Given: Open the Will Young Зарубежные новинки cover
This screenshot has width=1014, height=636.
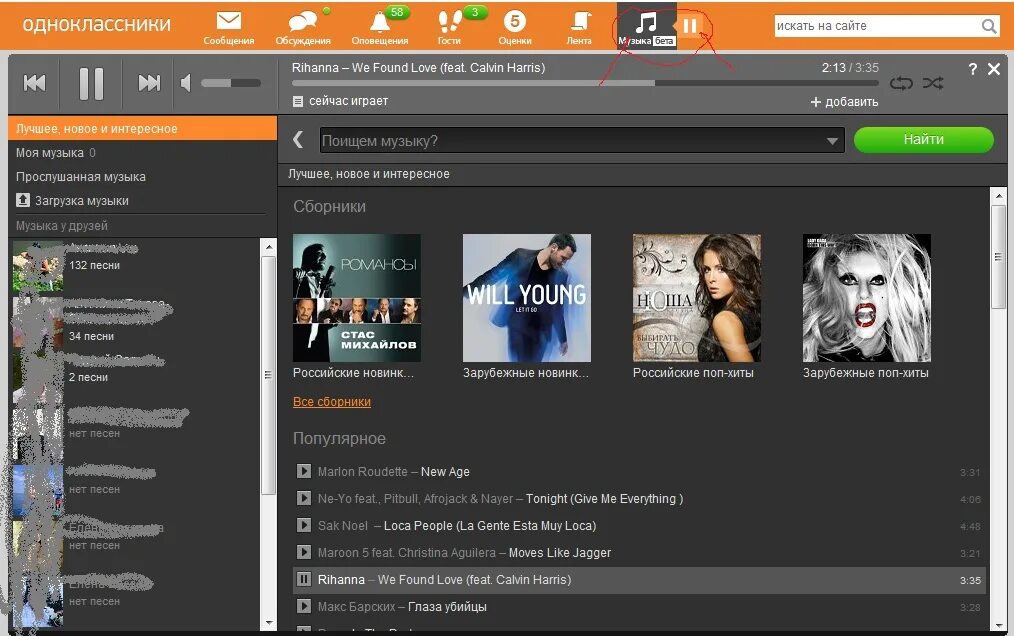Looking at the screenshot, I should pos(527,298).
